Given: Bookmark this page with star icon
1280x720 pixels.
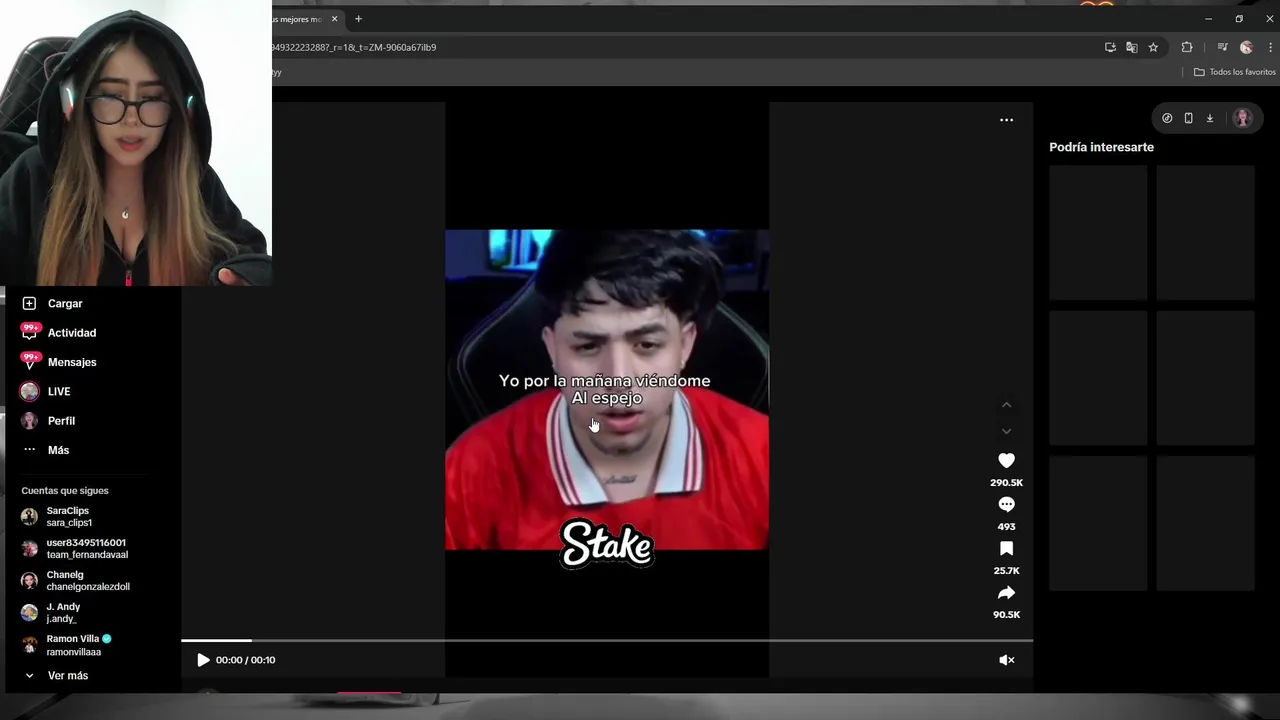Looking at the screenshot, I should (1153, 47).
